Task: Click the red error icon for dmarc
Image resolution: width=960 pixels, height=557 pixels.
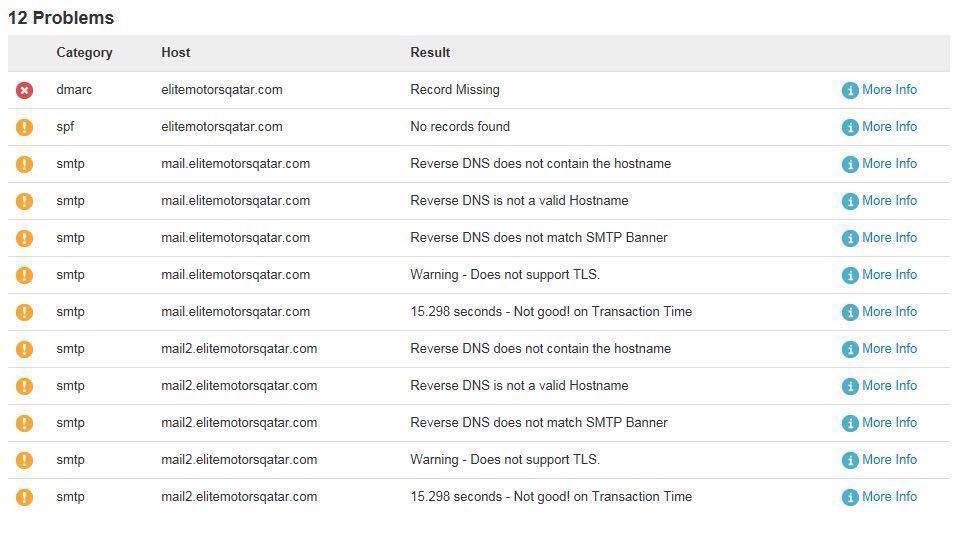Action: (x=25, y=90)
